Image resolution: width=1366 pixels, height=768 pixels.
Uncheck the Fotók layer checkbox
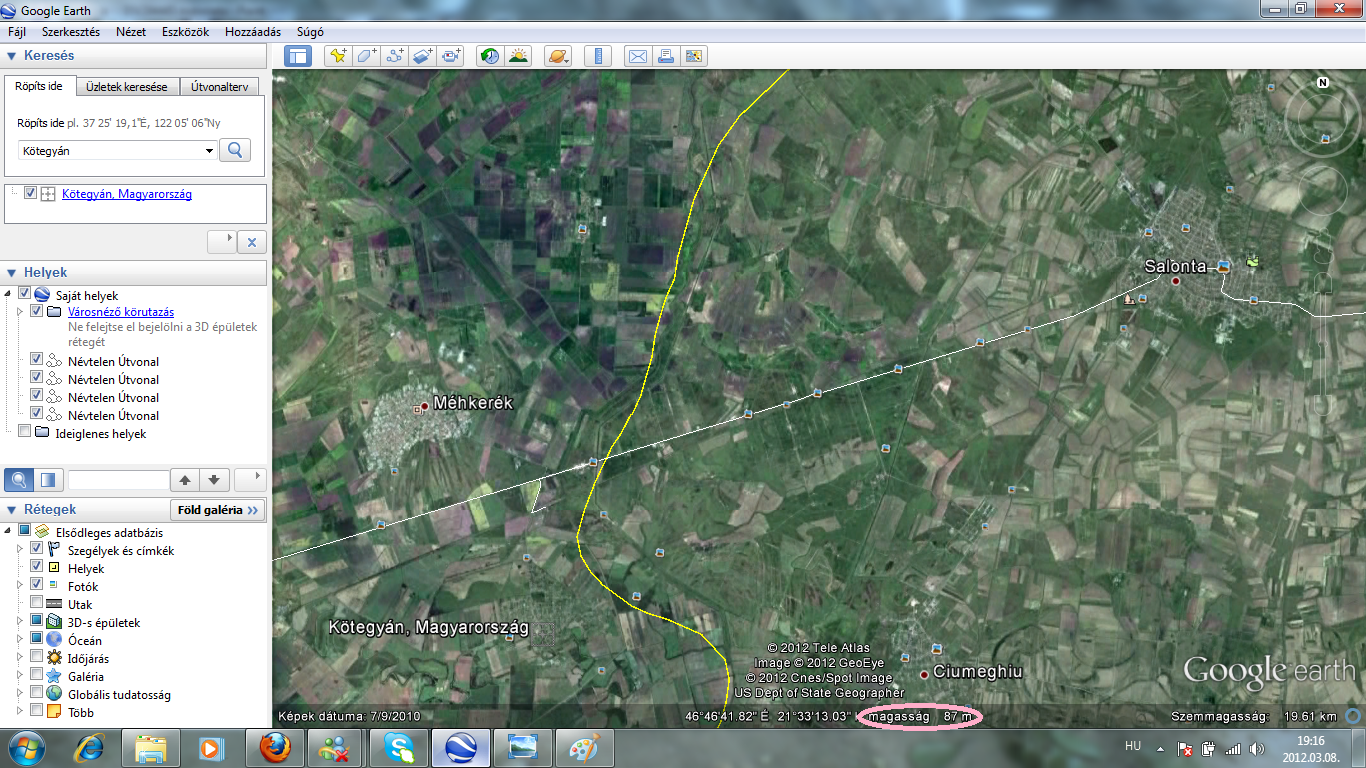[x=37, y=586]
